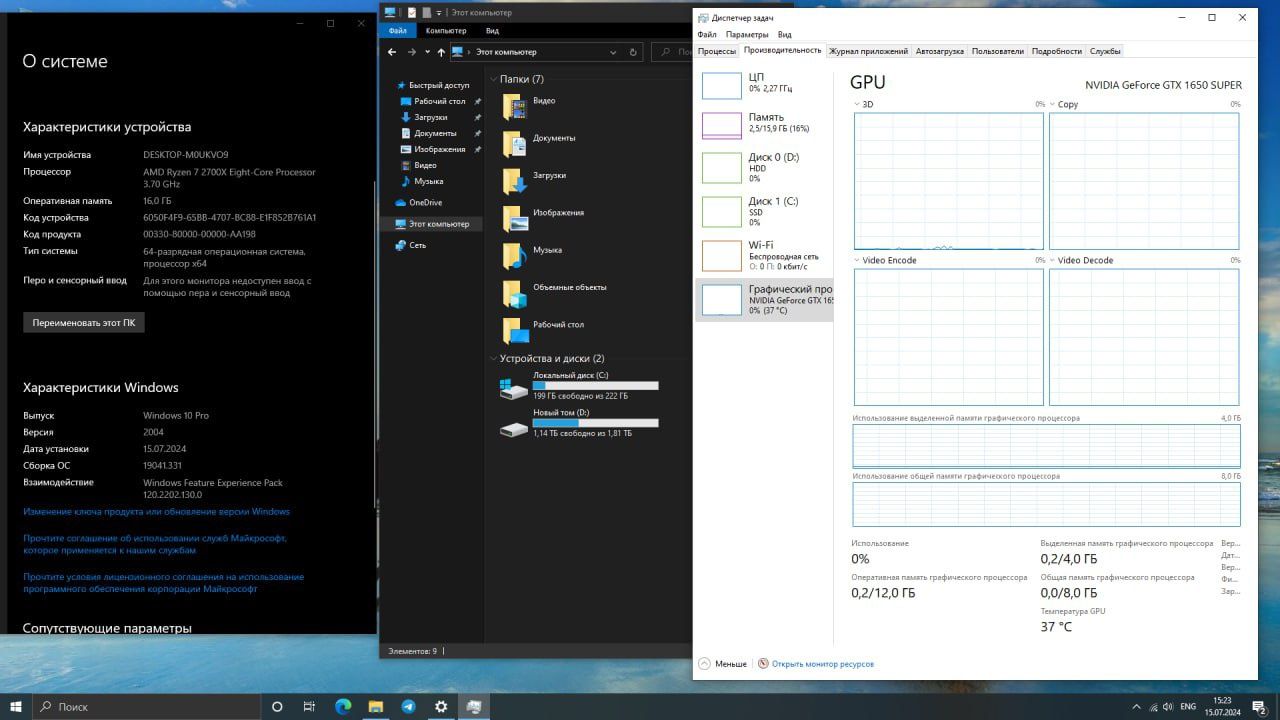Viewport: 1280px width, 720px height.
Task: Click the Новый том (D:) drive icon
Action: (x=514, y=428)
